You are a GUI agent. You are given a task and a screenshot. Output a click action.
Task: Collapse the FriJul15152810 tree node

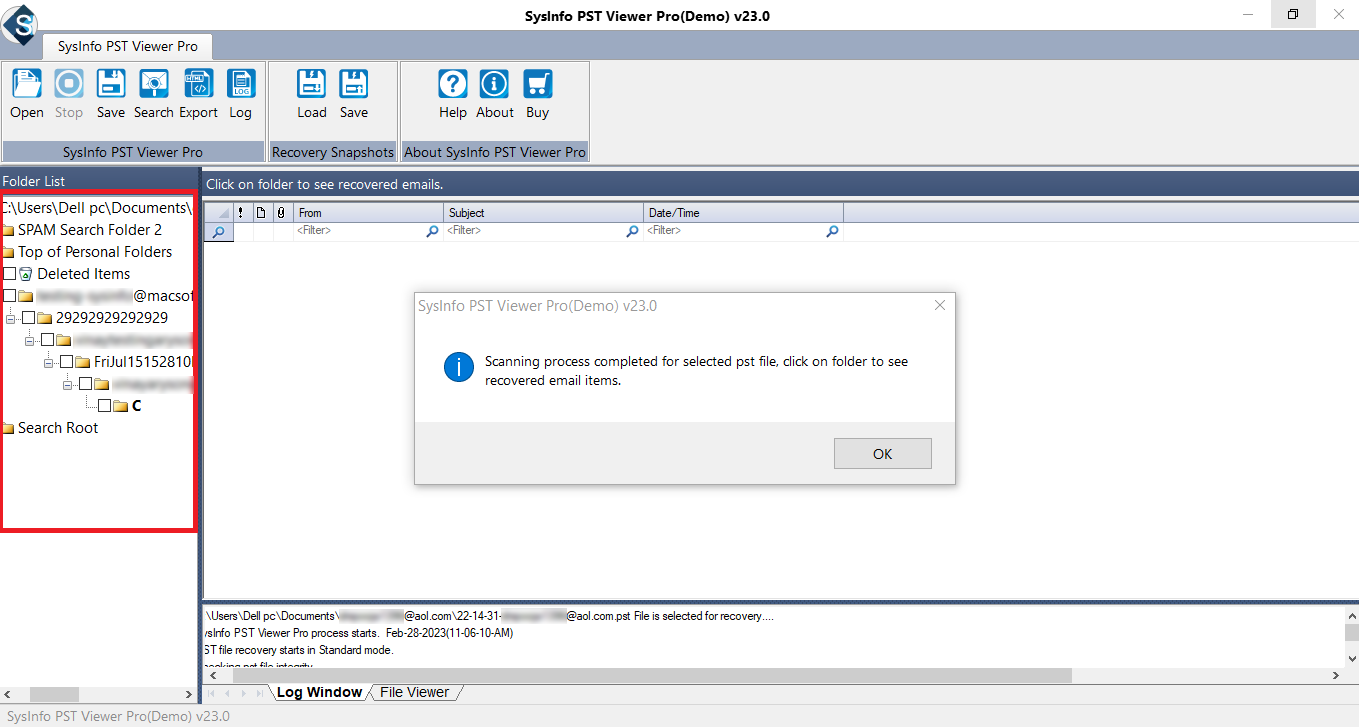[49, 362]
